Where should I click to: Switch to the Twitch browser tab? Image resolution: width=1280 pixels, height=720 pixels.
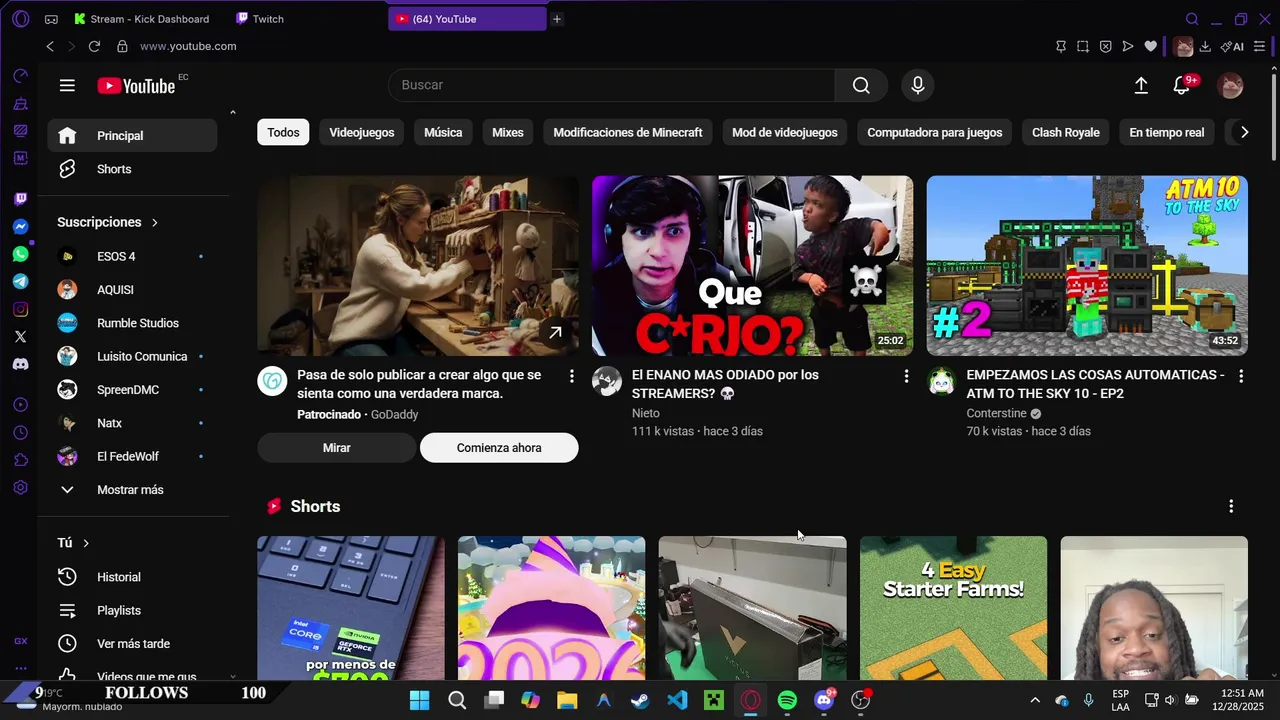[x=306, y=19]
